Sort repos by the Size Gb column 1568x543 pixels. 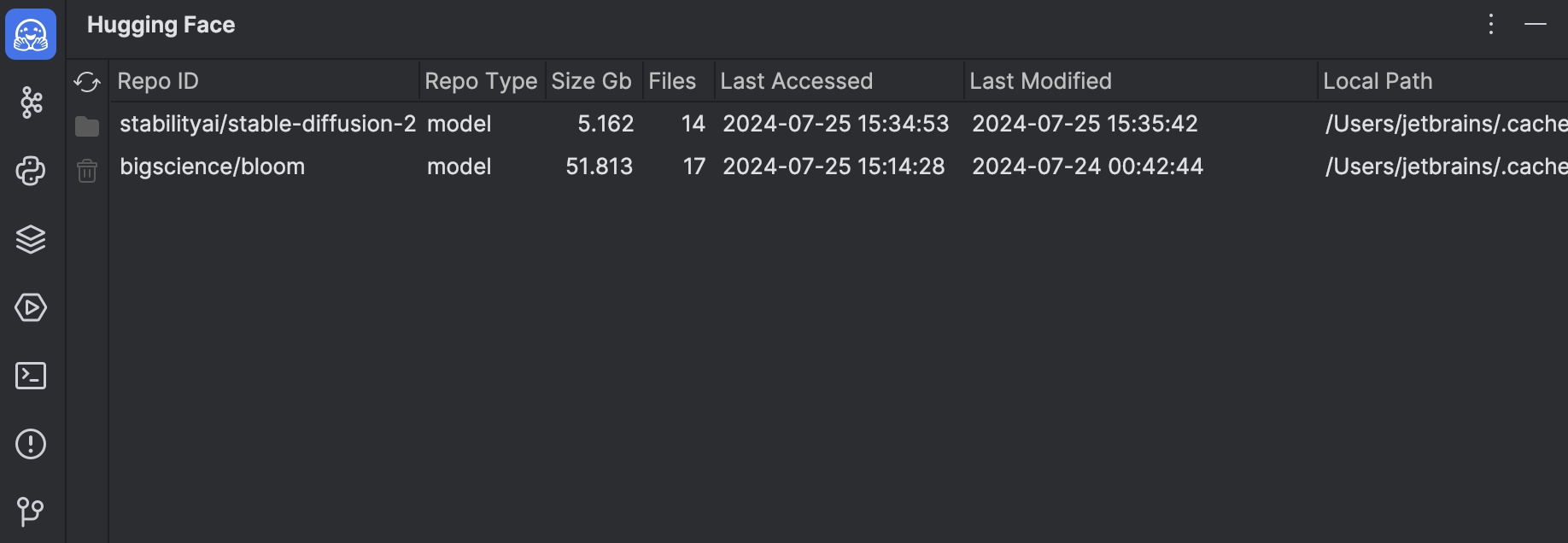tap(592, 80)
